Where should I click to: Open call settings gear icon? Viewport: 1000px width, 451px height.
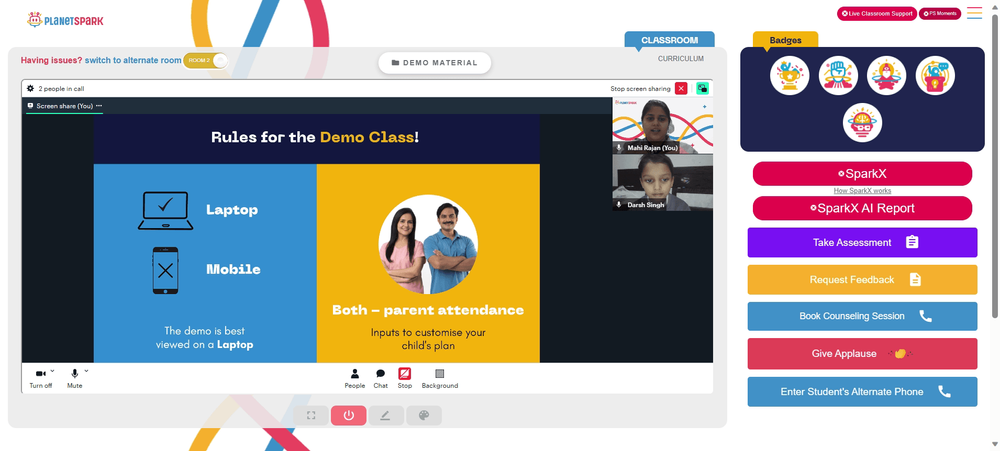coord(30,89)
